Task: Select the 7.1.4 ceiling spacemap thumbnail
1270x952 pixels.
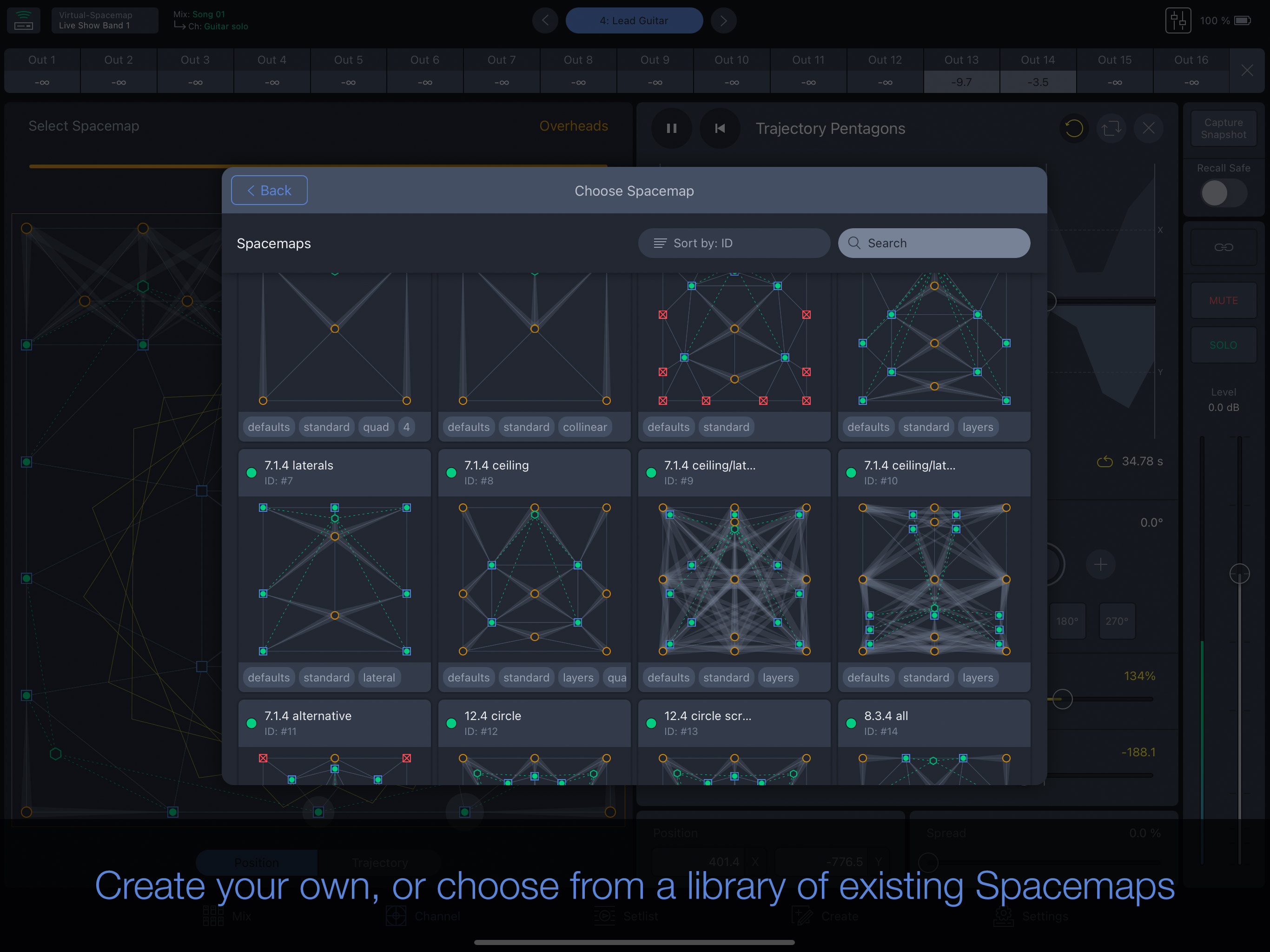Action: (535, 579)
